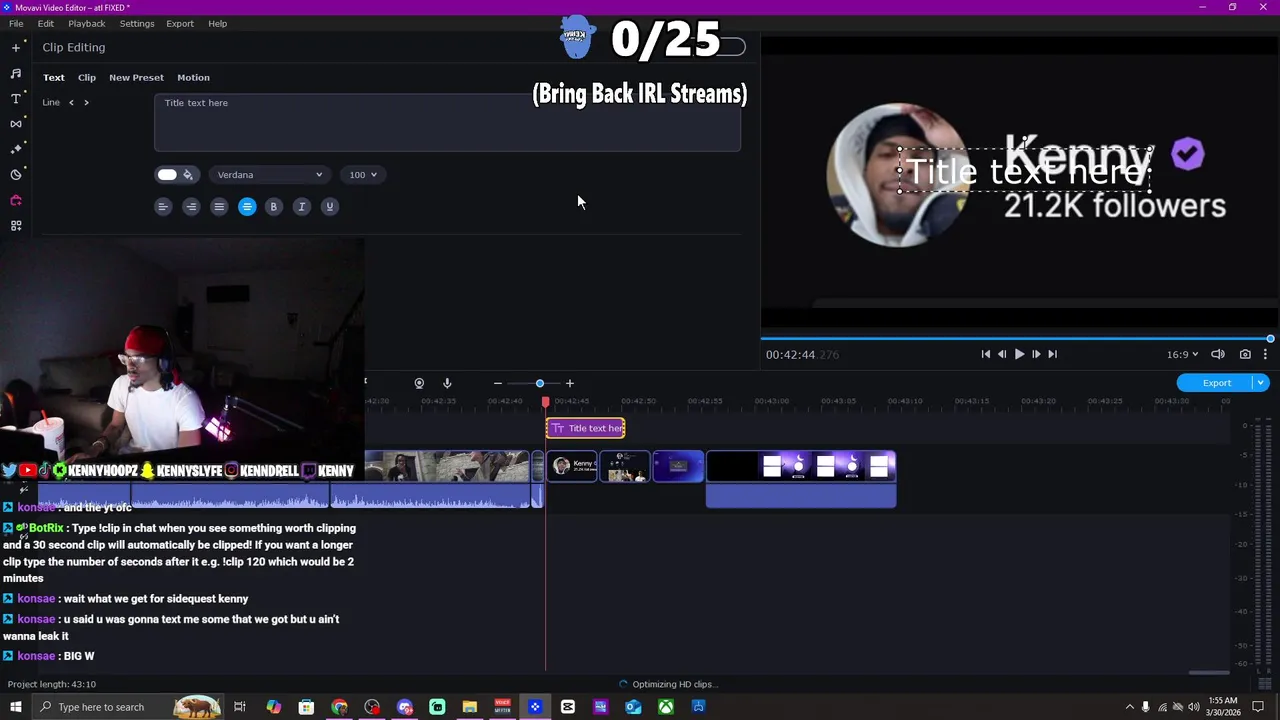Open the font size 100 dropdown

[x=363, y=175]
